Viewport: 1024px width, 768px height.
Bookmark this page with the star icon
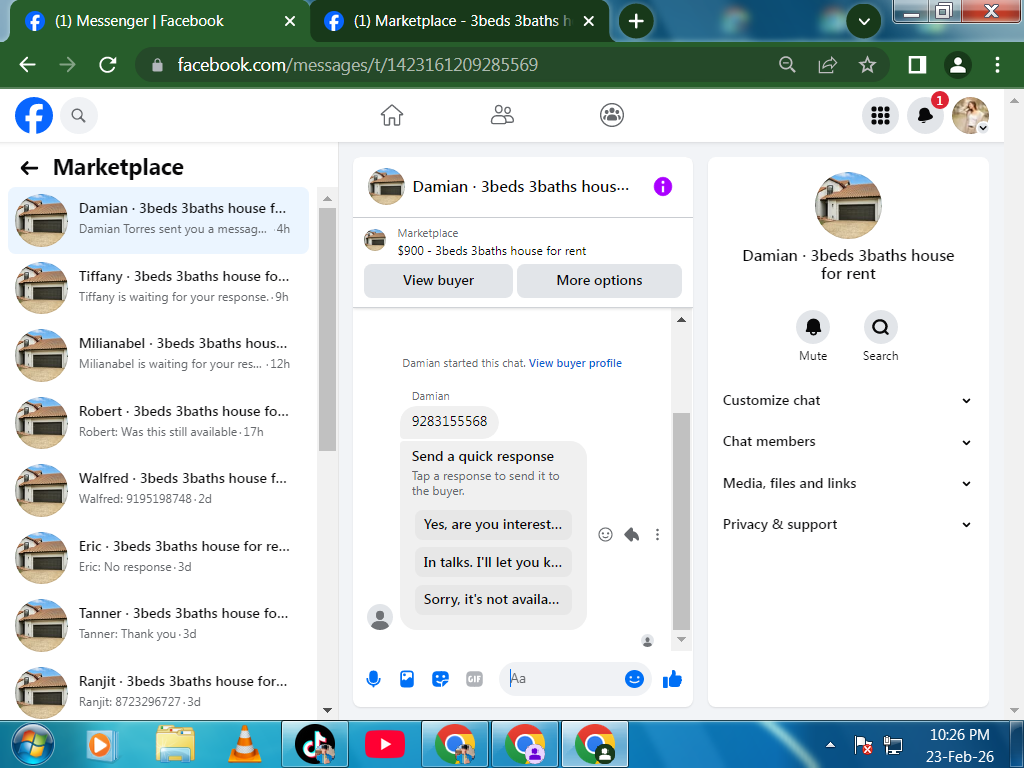pos(867,65)
